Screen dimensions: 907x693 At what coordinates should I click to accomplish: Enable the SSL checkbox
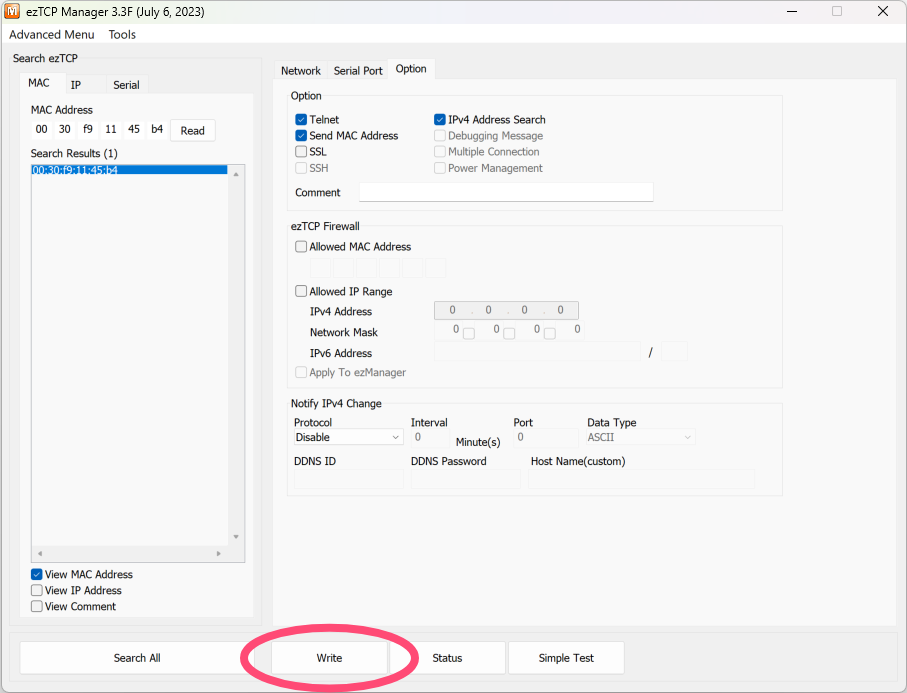302,152
